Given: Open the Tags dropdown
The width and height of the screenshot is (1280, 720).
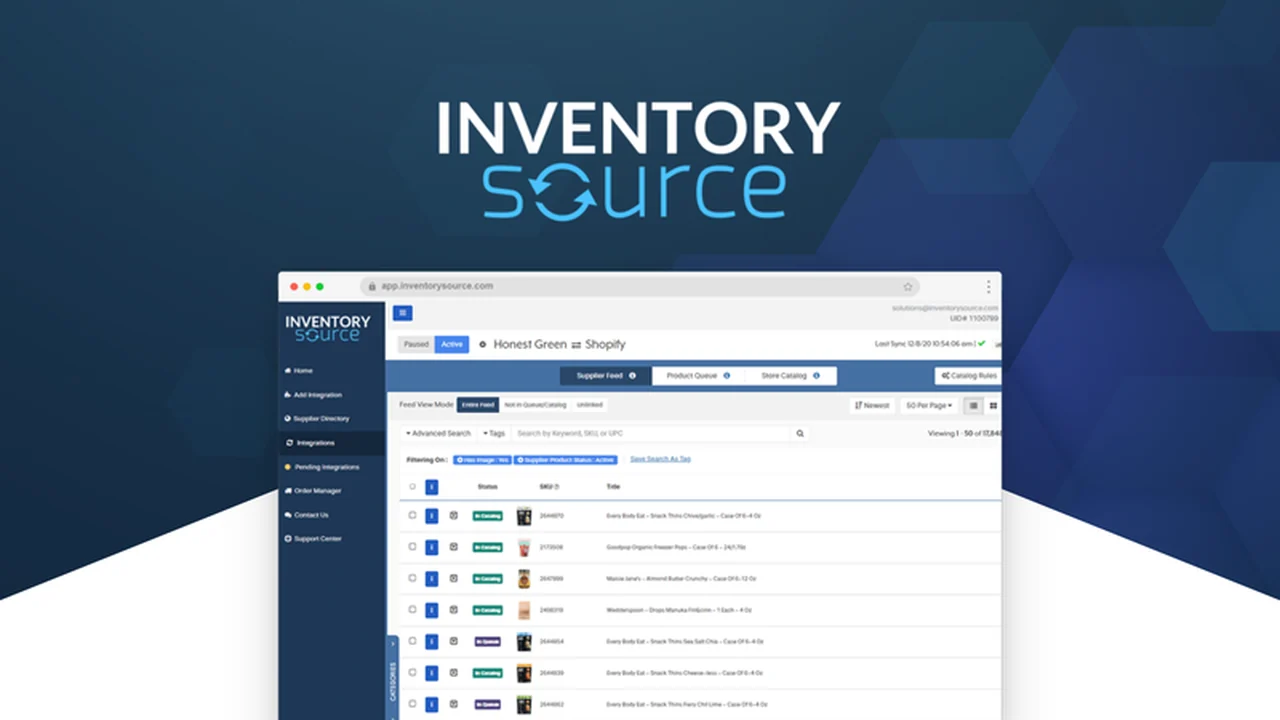Looking at the screenshot, I should click(x=494, y=433).
